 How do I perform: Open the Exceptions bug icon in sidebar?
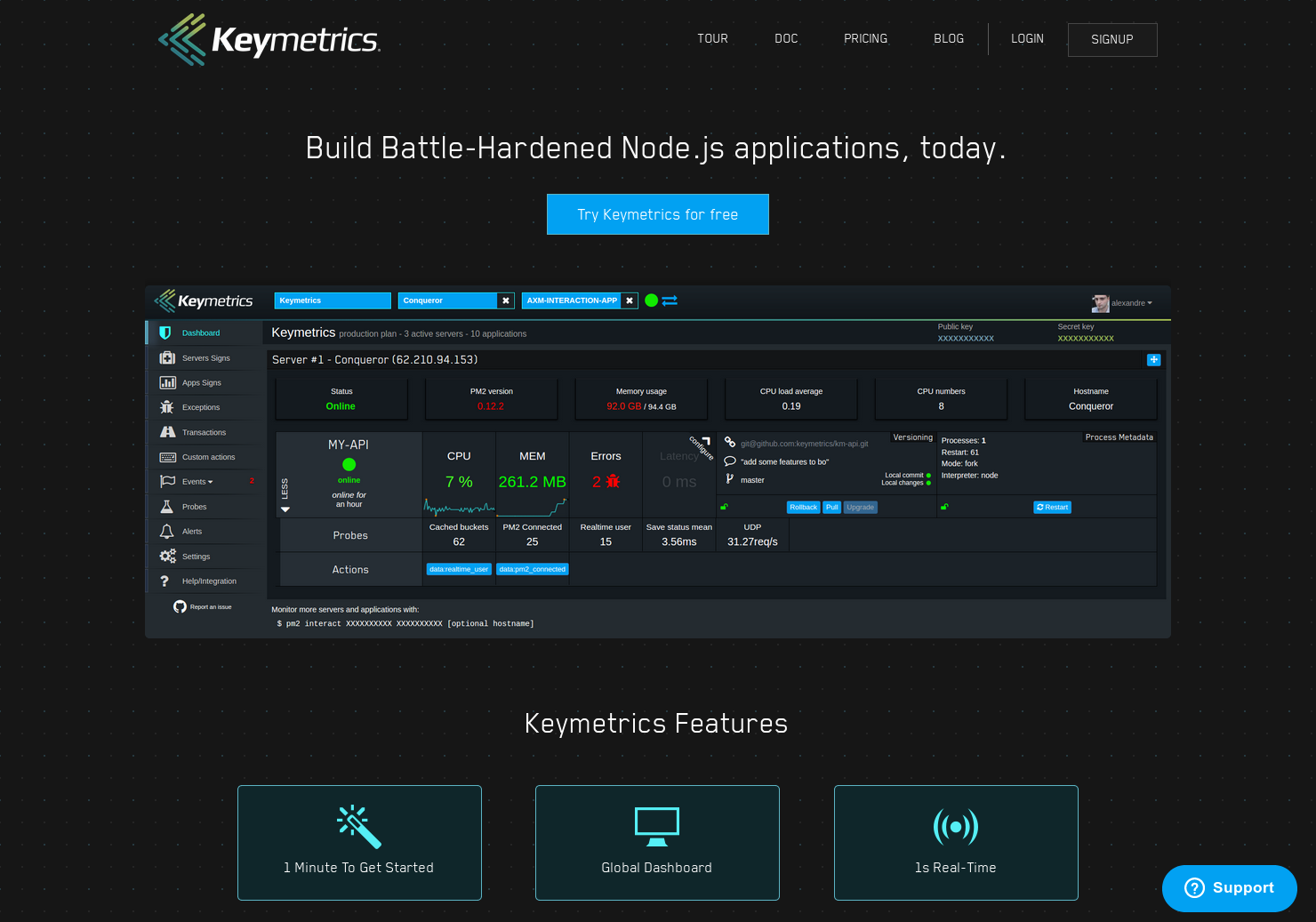[x=167, y=406]
